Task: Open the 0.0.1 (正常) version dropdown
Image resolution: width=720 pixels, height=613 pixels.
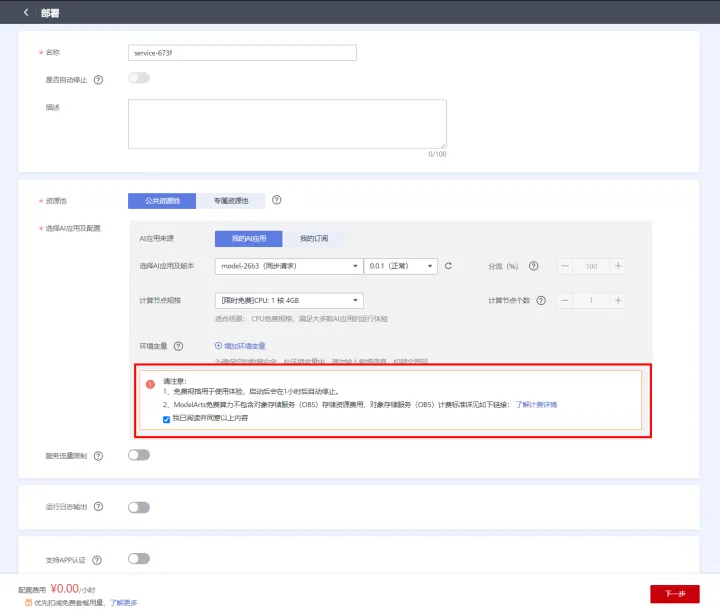Action: point(401,266)
